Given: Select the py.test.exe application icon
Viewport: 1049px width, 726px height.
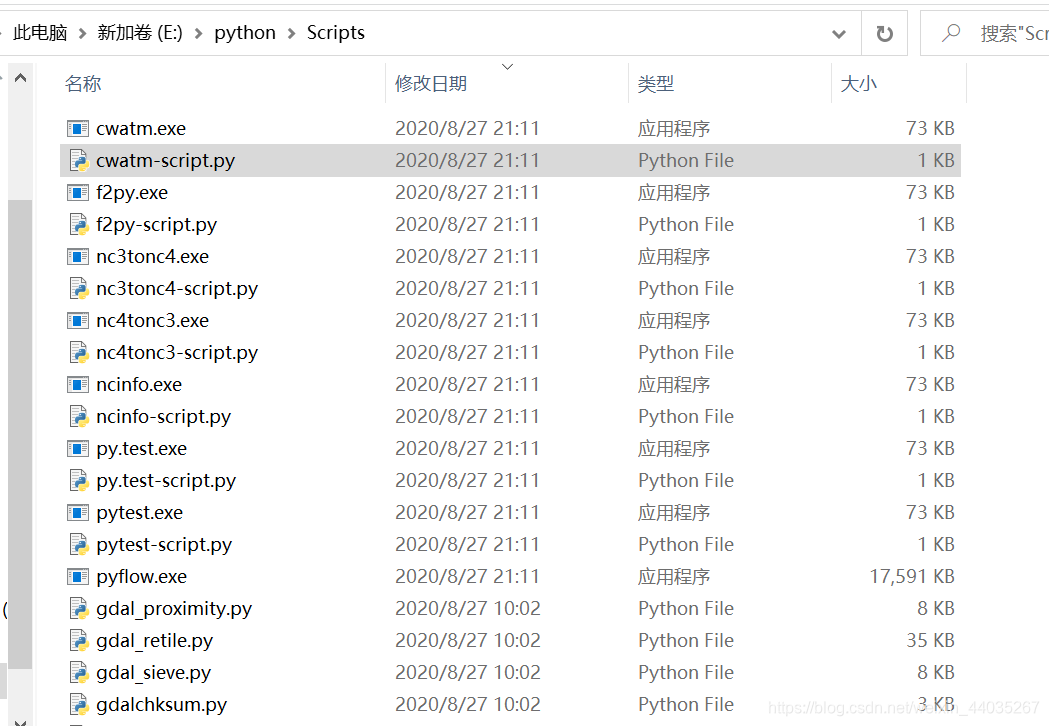Looking at the screenshot, I should [77, 448].
